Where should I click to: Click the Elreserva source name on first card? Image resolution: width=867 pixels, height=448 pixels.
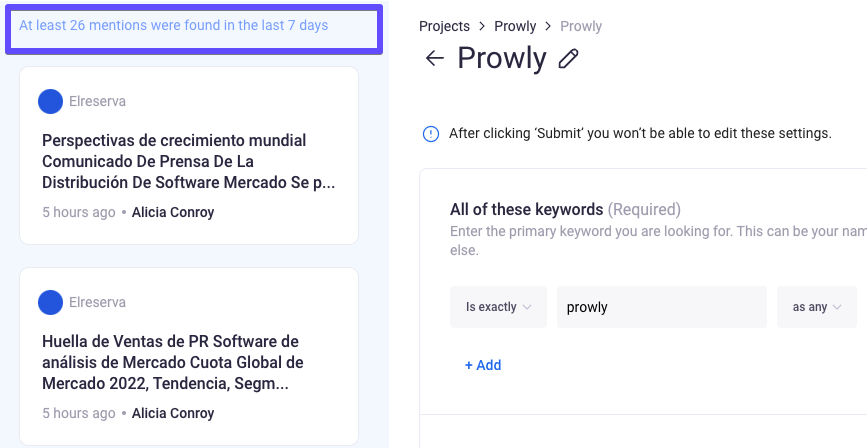point(97,101)
